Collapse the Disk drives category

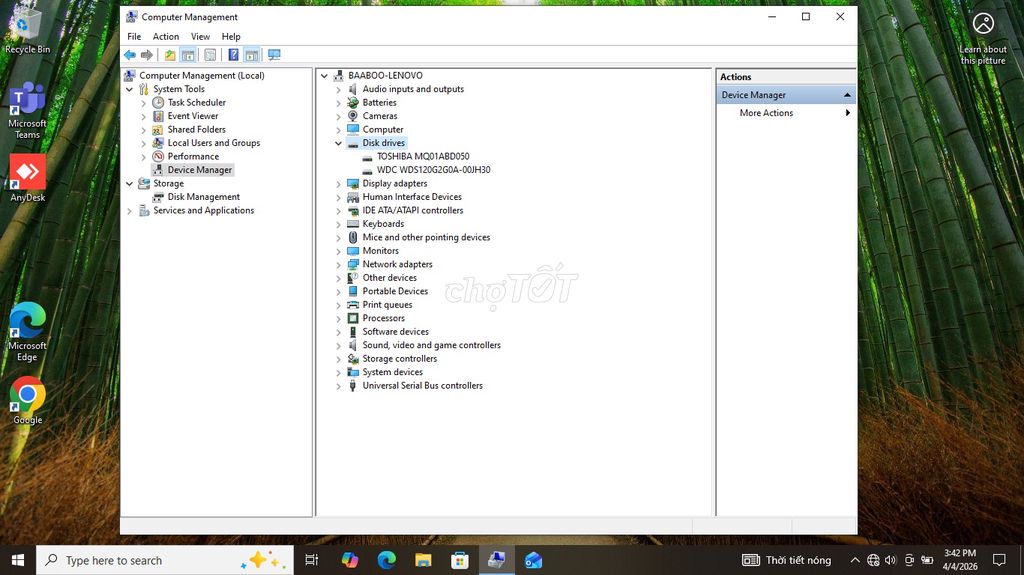(x=338, y=143)
